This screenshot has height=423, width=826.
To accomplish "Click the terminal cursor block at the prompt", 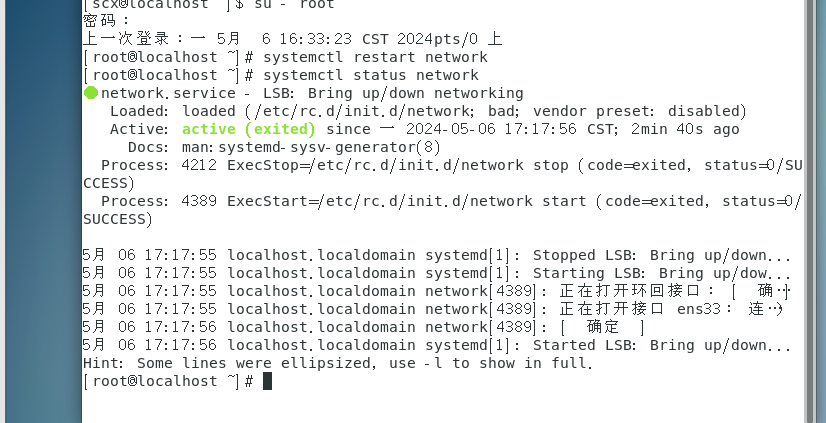I will click(x=267, y=381).
